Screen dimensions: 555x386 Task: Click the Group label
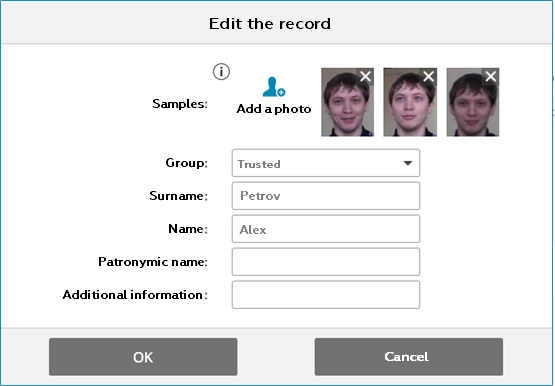tap(187, 163)
